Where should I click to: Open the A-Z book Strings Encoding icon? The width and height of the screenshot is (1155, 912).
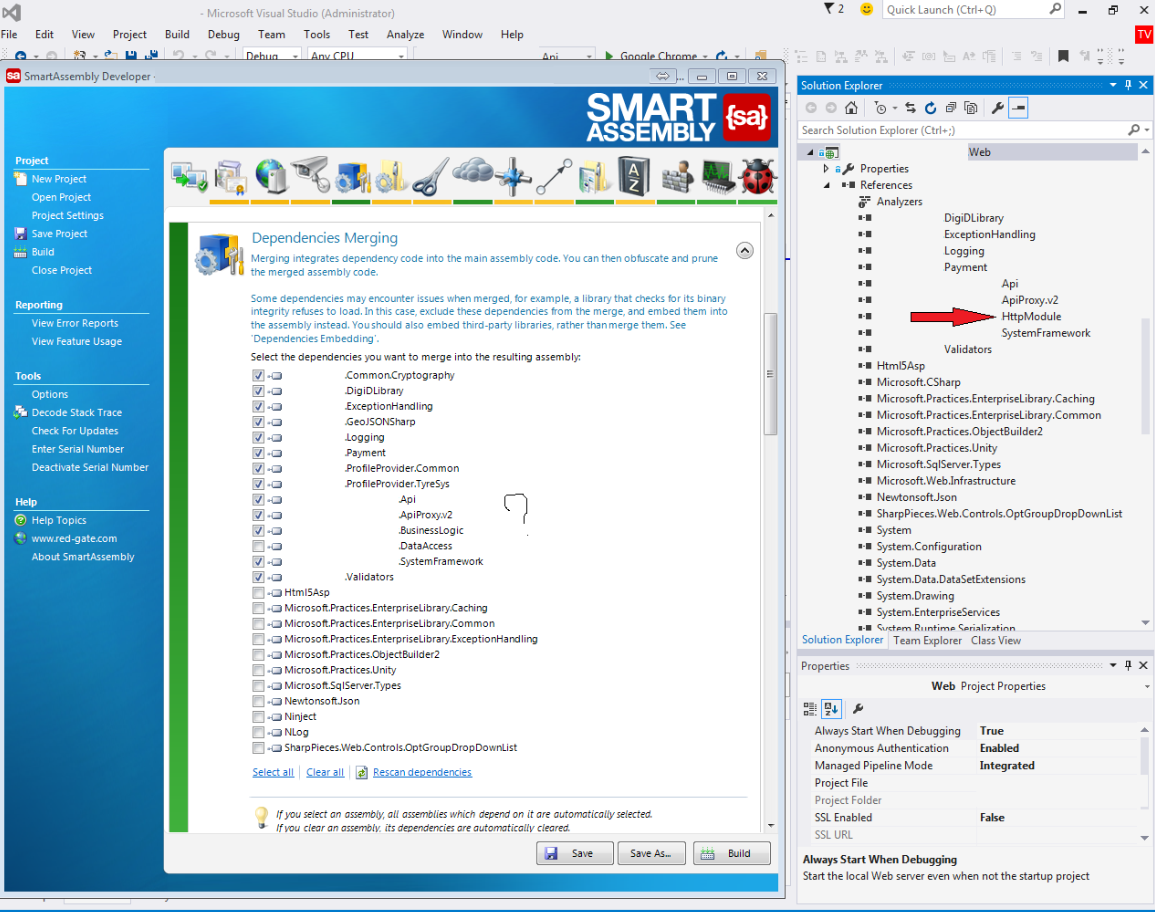point(633,176)
